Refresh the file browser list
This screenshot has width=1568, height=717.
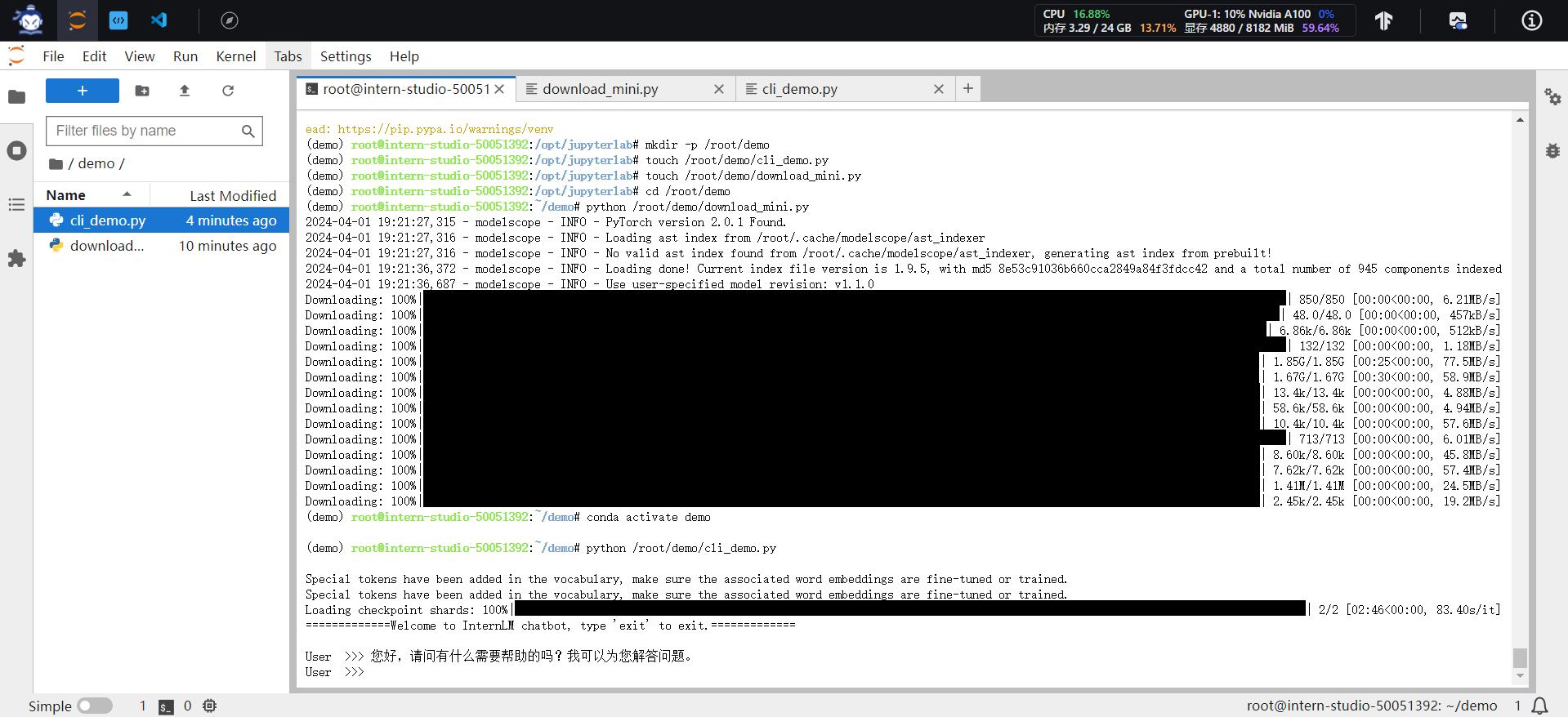point(228,91)
